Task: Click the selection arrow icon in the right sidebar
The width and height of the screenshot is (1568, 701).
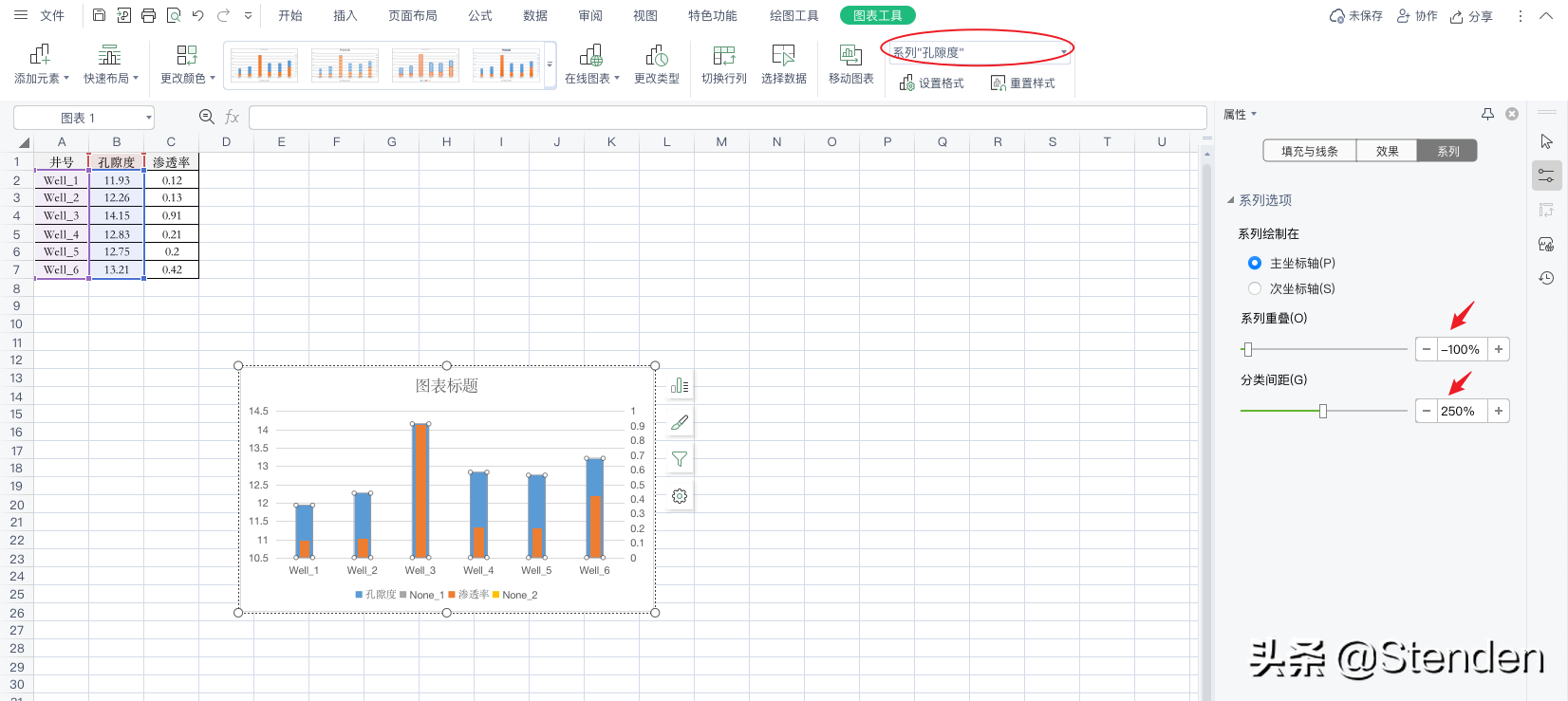Action: (x=1546, y=141)
